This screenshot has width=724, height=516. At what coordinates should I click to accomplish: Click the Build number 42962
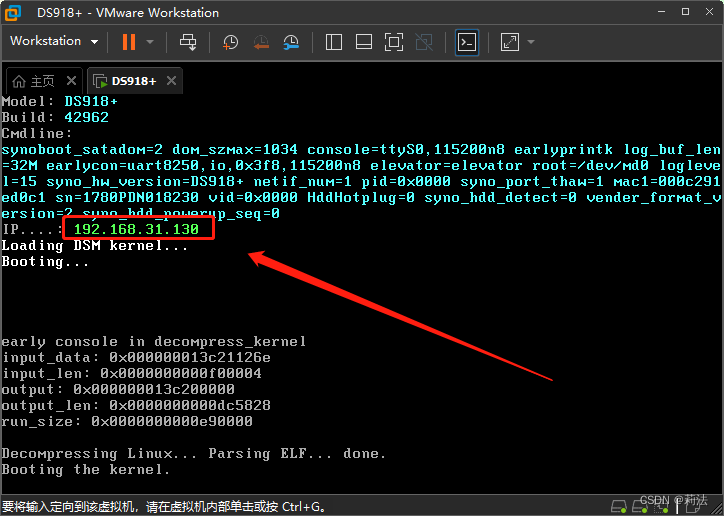pos(86,117)
